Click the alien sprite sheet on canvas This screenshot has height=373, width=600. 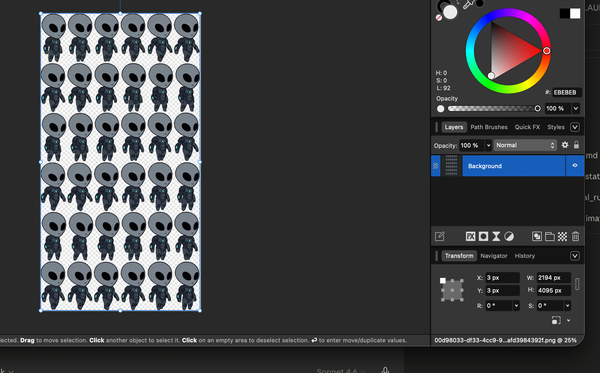pos(120,162)
